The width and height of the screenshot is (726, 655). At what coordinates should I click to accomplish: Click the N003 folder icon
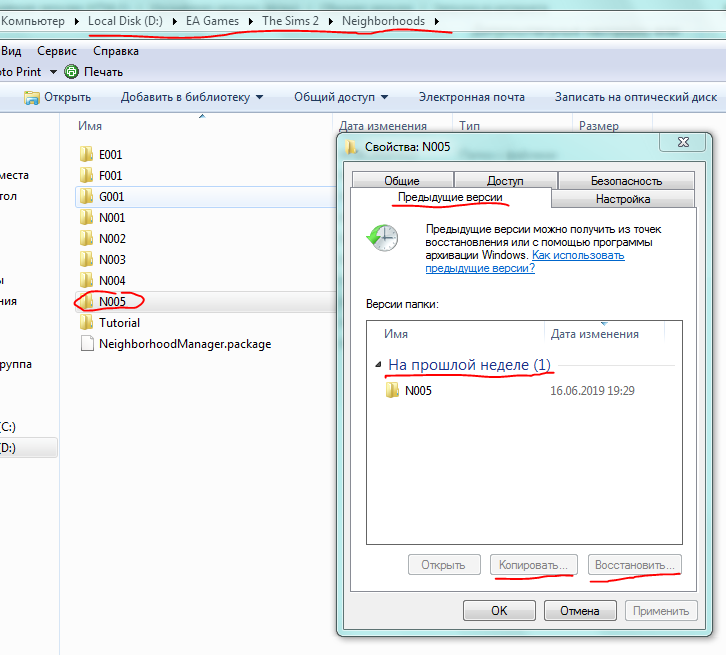coord(85,260)
